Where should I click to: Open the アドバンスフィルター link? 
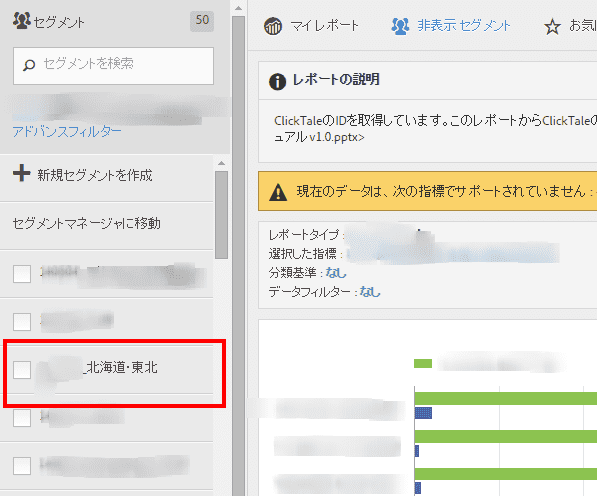tap(67, 132)
